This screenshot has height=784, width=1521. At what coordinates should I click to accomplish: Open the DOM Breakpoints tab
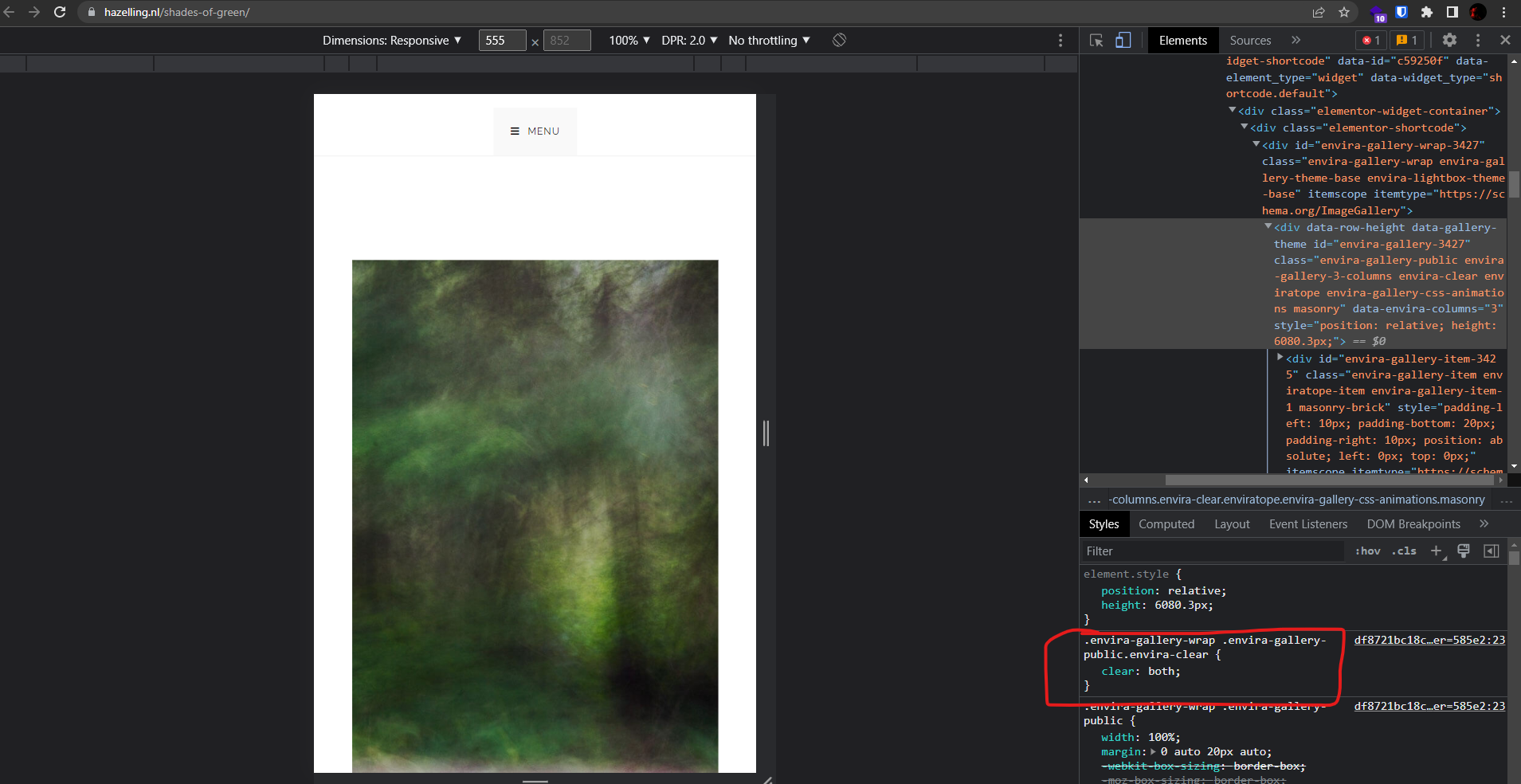[x=1413, y=524]
